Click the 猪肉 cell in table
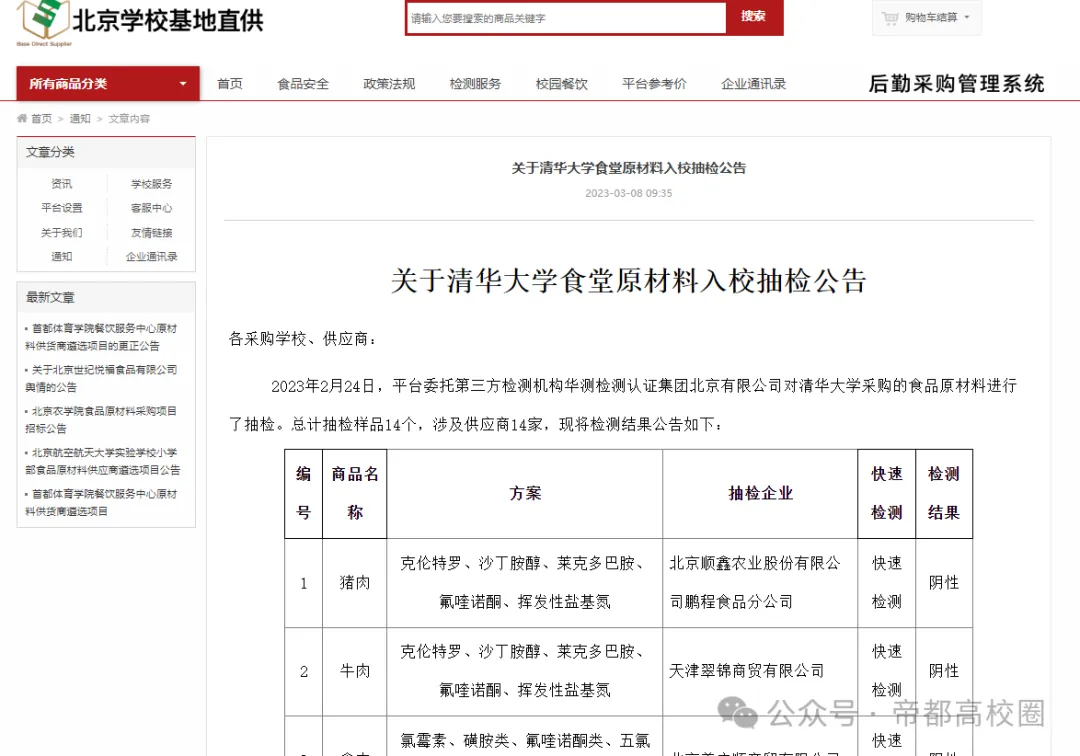1080x756 pixels. point(355,582)
